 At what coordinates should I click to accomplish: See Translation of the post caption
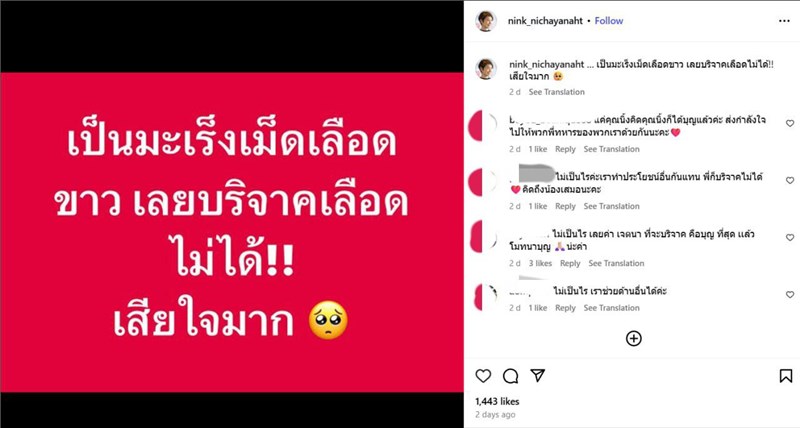point(557,92)
